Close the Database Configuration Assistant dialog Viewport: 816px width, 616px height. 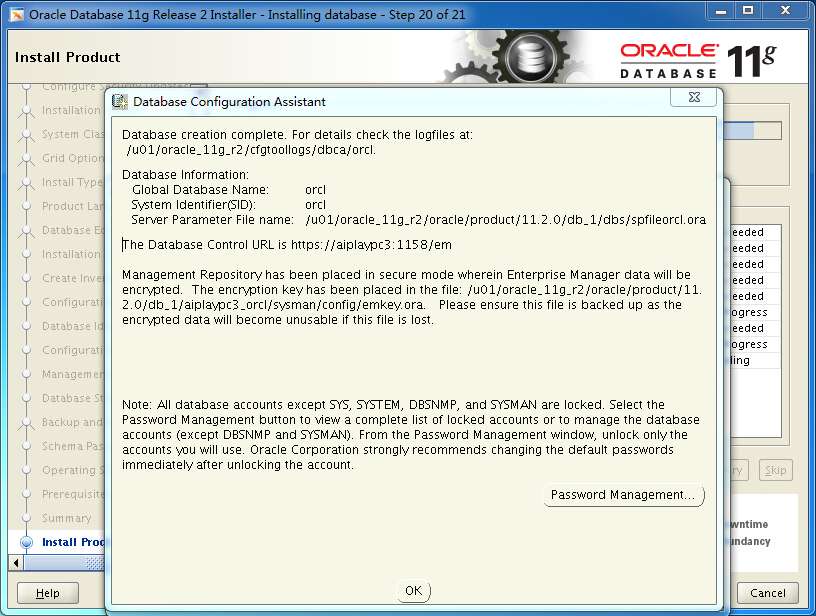[x=694, y=97]
